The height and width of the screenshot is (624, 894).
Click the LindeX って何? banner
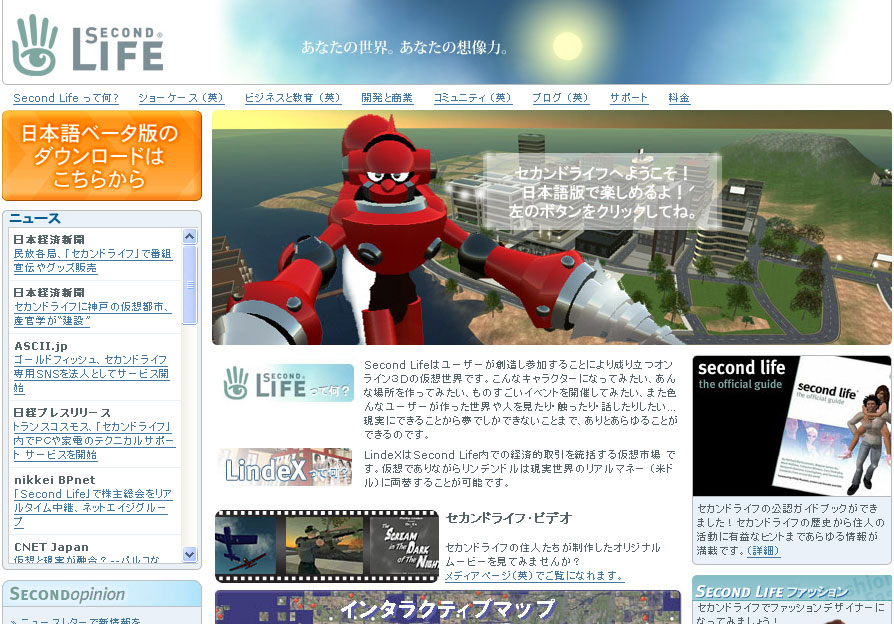tap(285, 468)
